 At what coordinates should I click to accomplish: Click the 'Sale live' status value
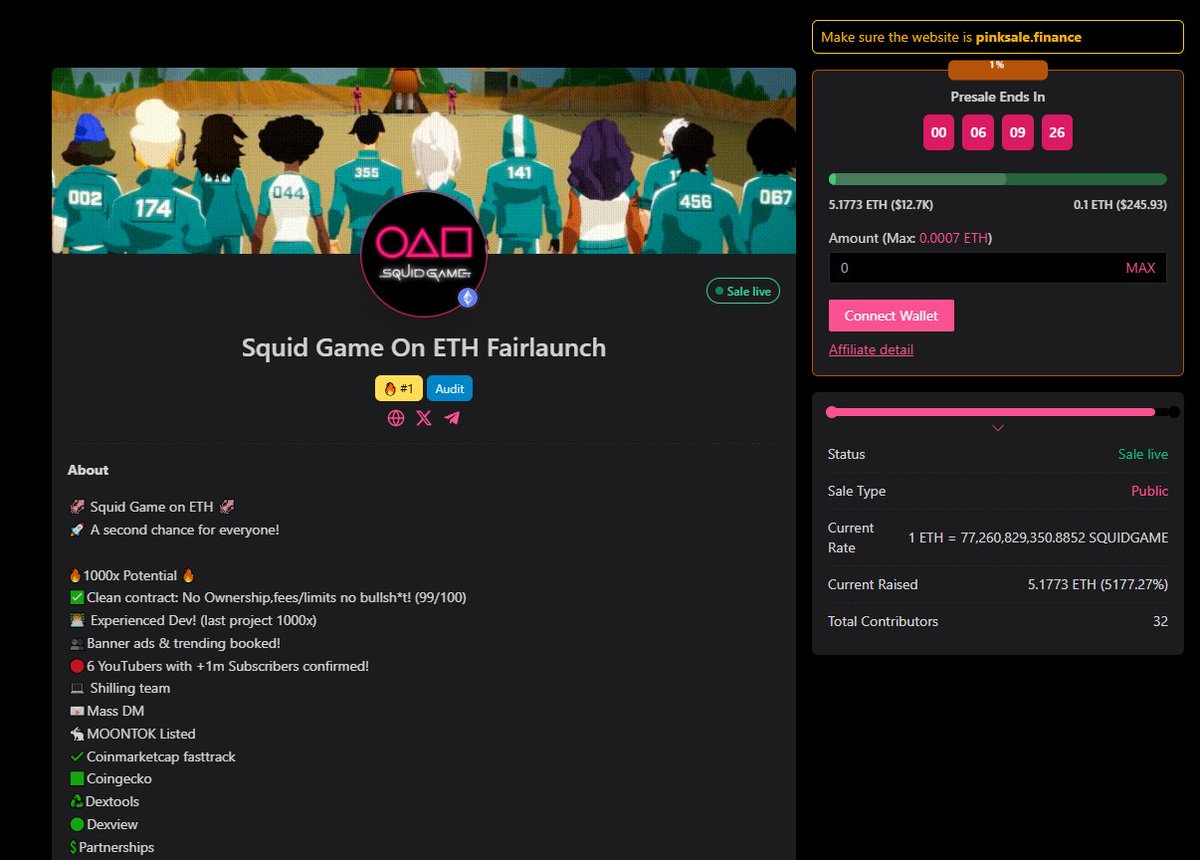click(x=1143, y=454)
